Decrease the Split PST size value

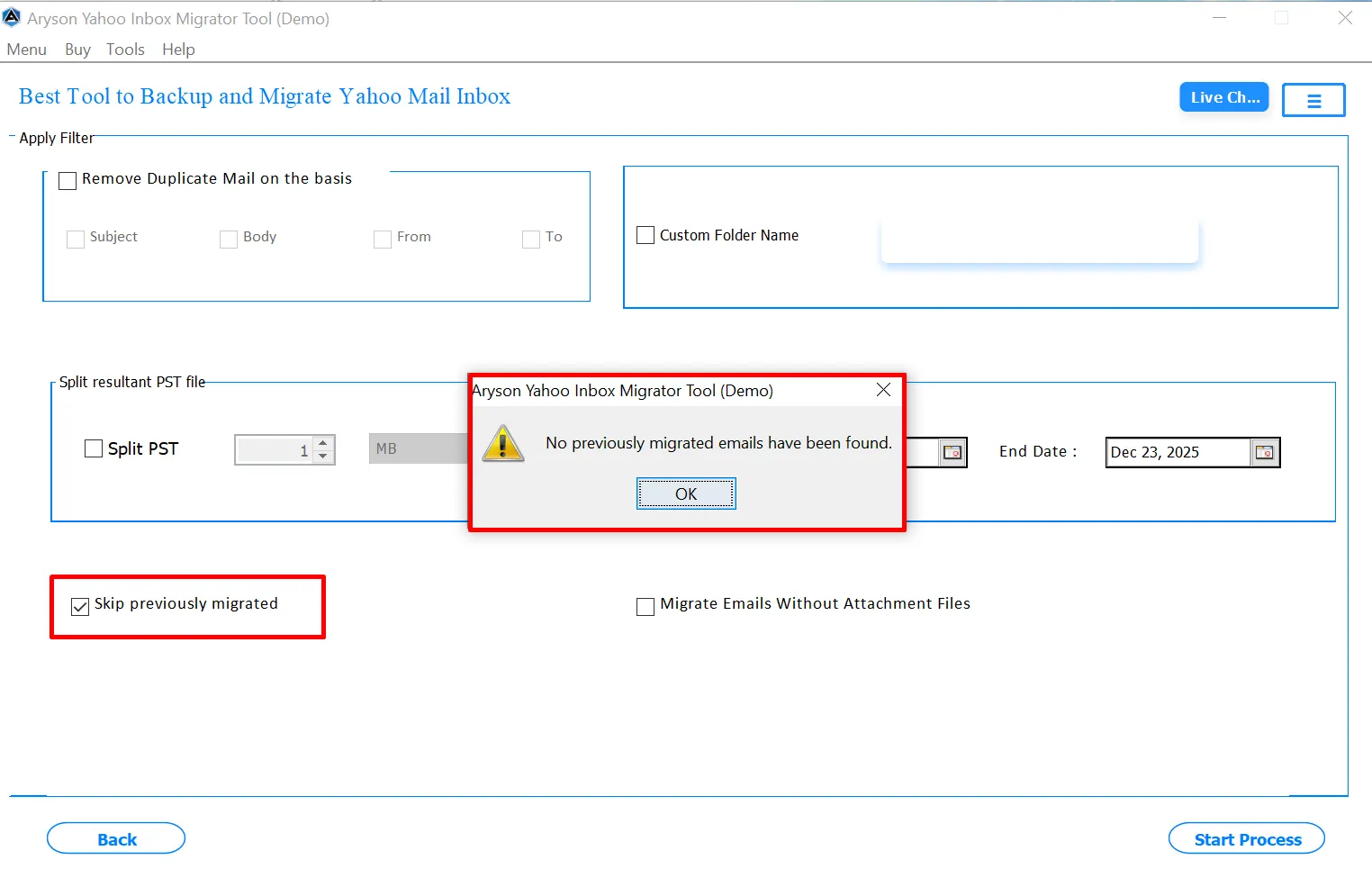(323, 457)
